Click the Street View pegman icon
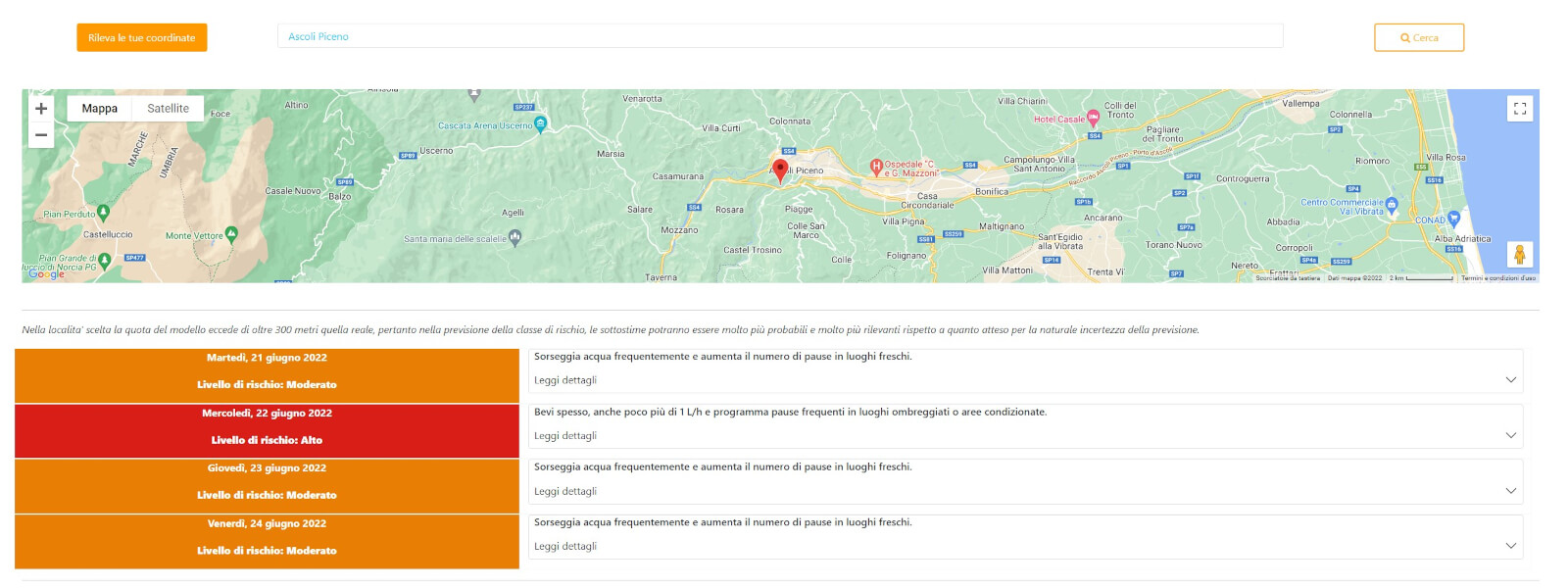Viewport: 1568px width, 588px height. click(x=1519, y=255)
